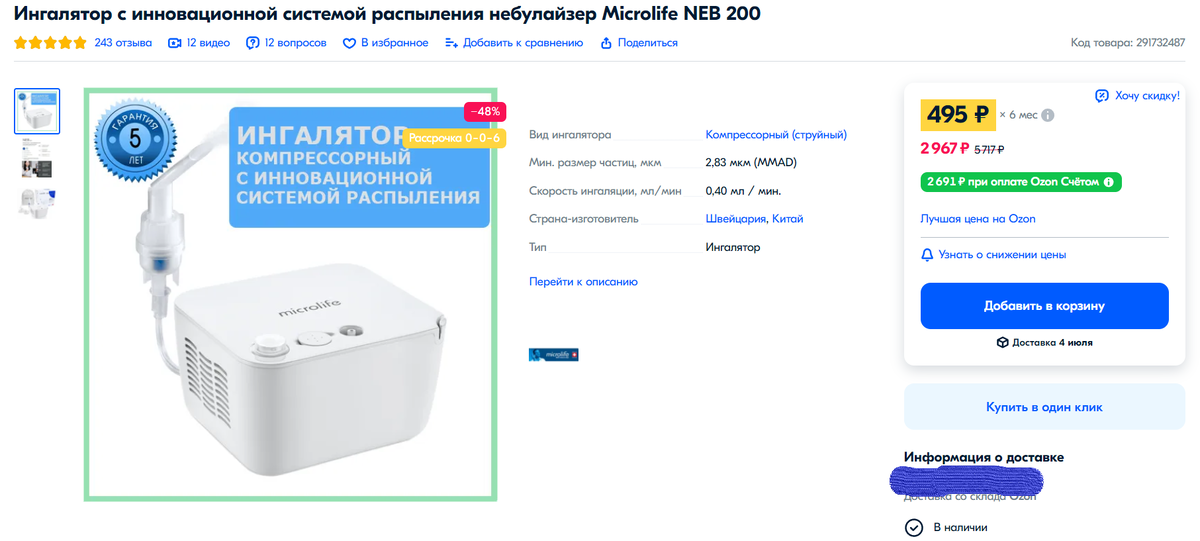
Task: Click the question icon for 12 вопросов
Action: 253,43
